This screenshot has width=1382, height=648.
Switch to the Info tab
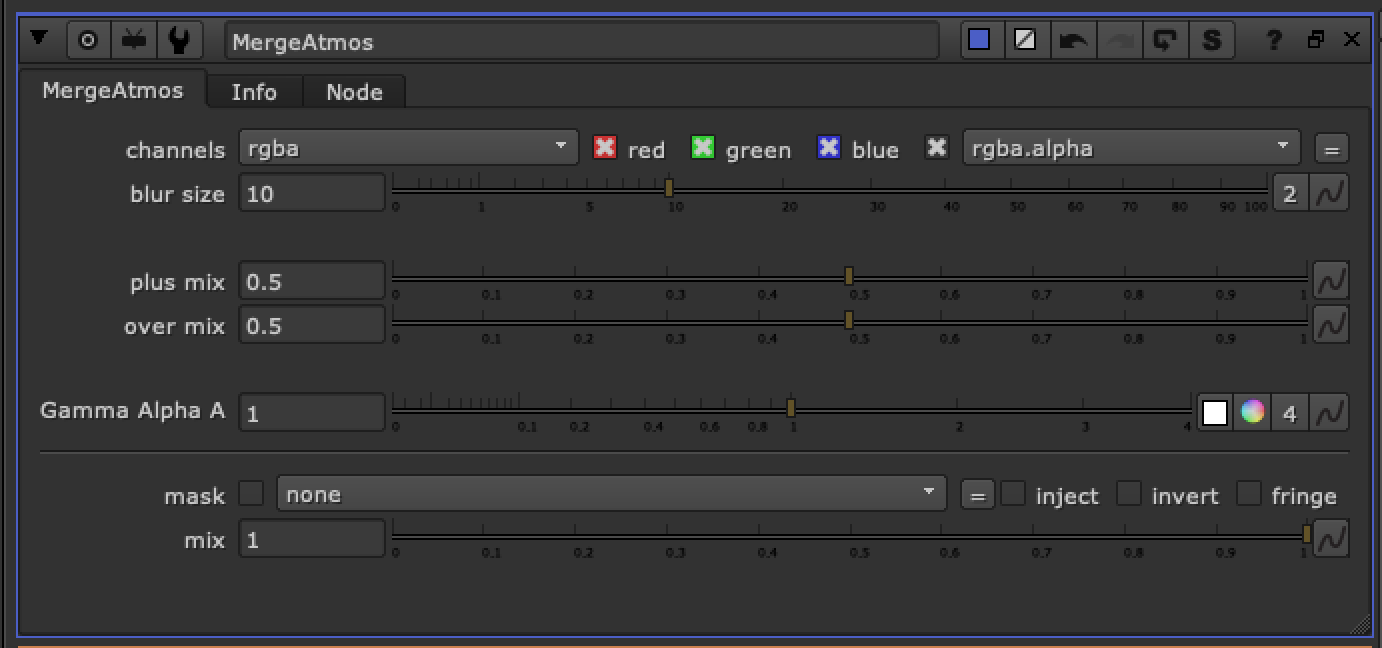coord(252,92)
